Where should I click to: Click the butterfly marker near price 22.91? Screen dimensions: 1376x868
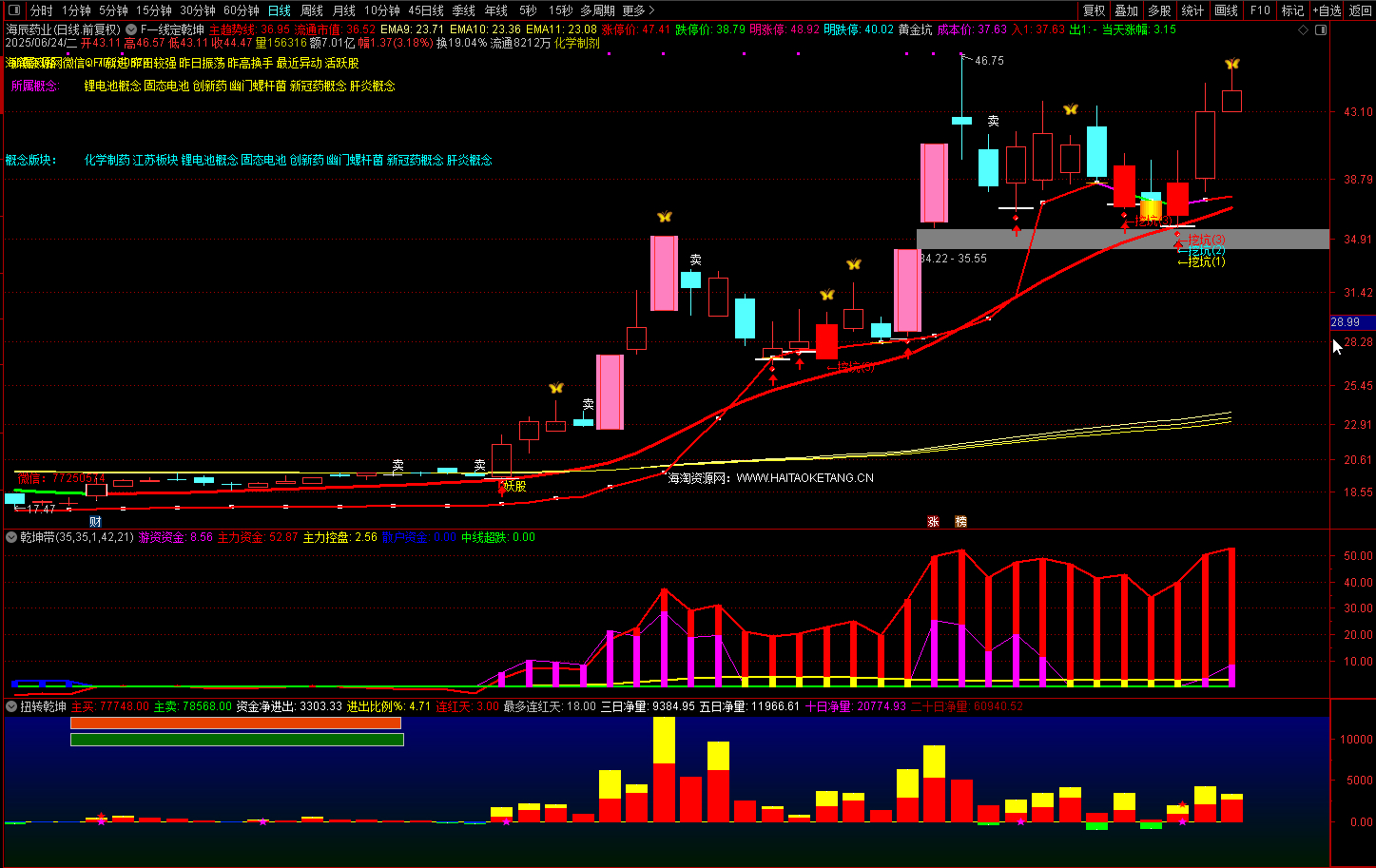tap(556, 388)
